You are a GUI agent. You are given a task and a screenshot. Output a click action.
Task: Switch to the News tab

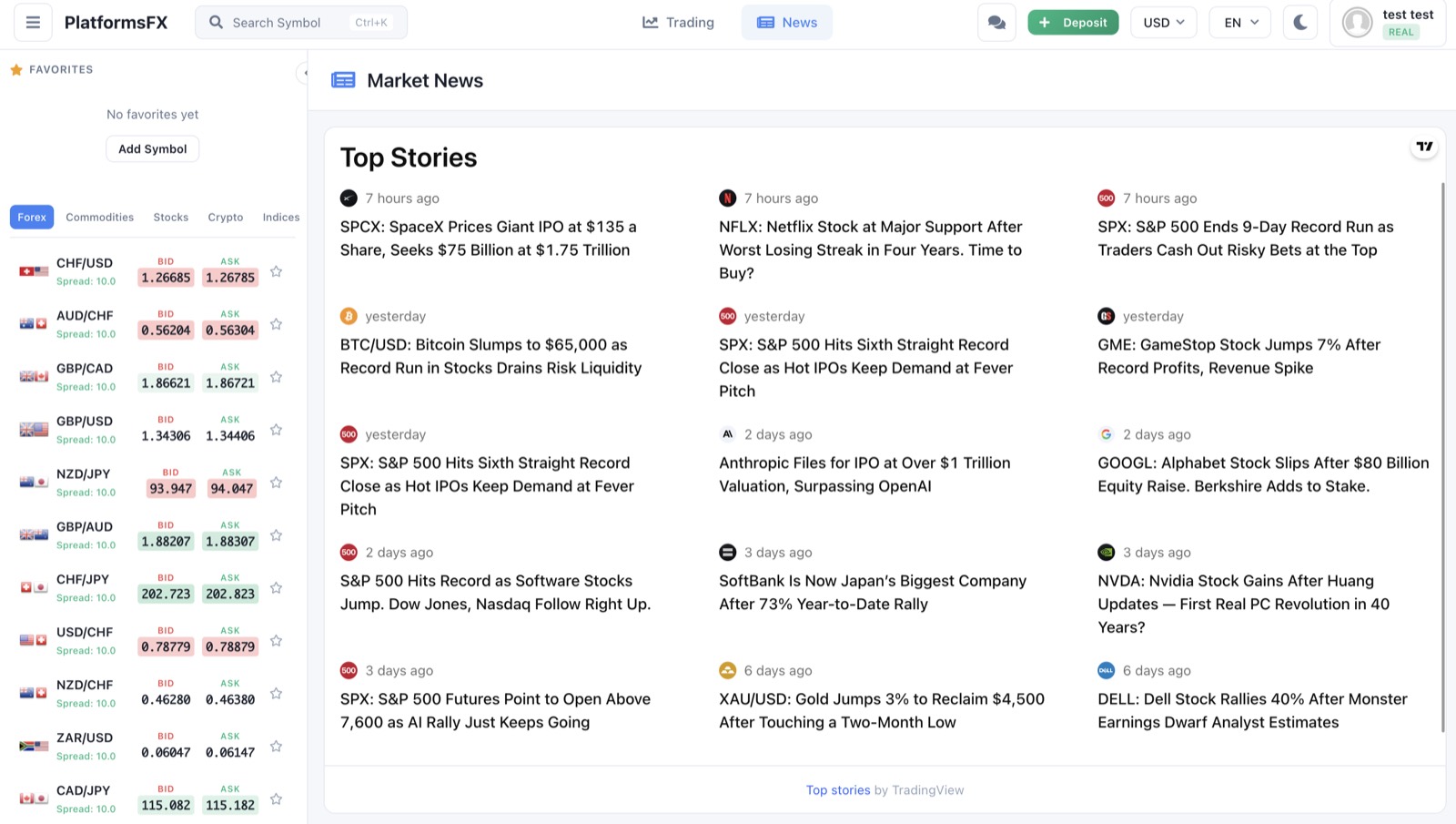click(787, 23)
